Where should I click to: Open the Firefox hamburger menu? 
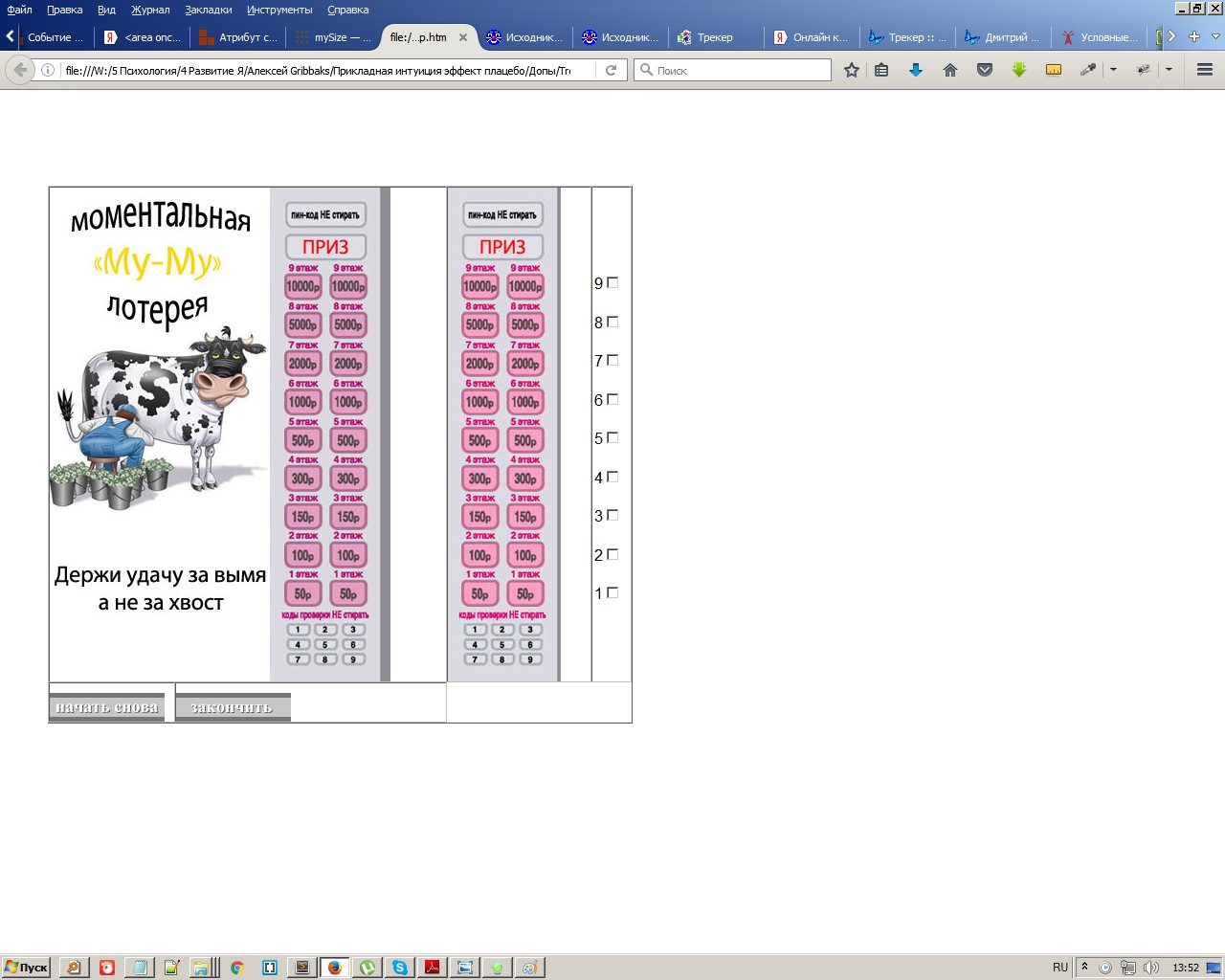tap(1205, 70)
